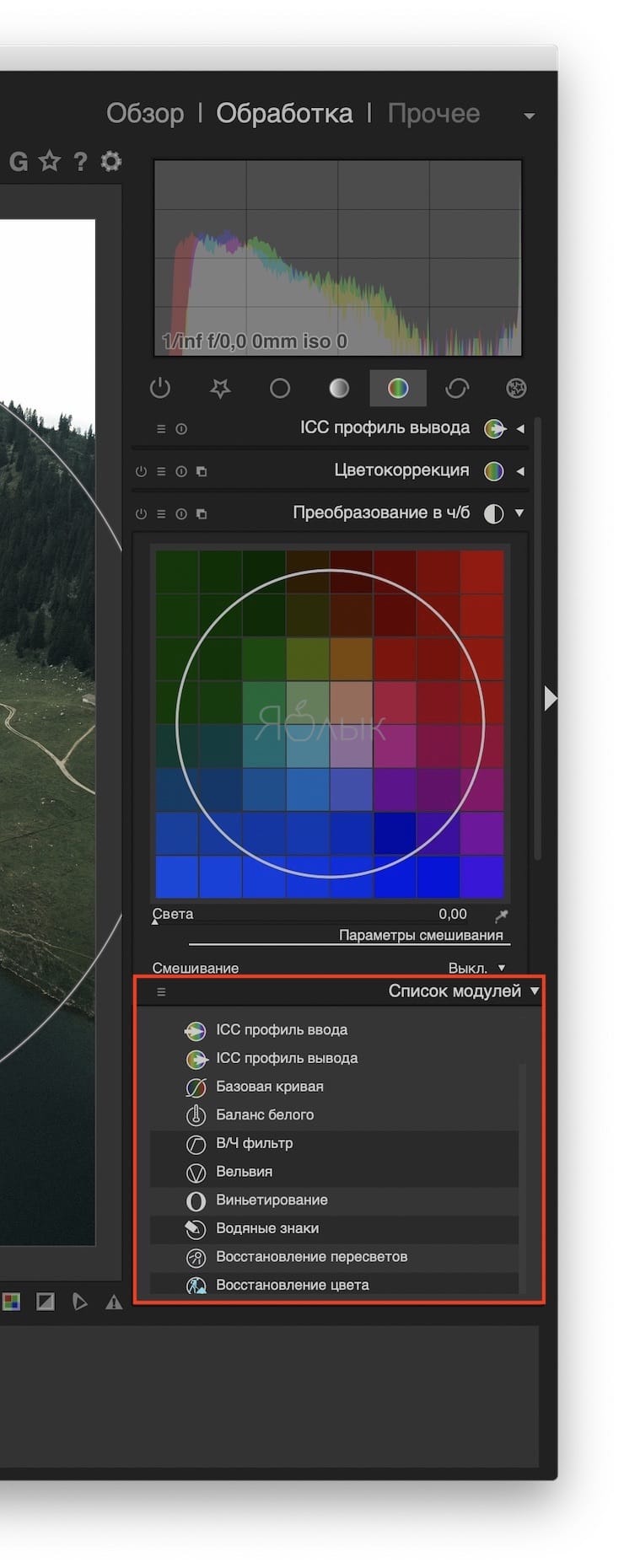Click the histogram display
Image resolution: width=624 pixels, height=1568 pixels.
click(338, 258)
